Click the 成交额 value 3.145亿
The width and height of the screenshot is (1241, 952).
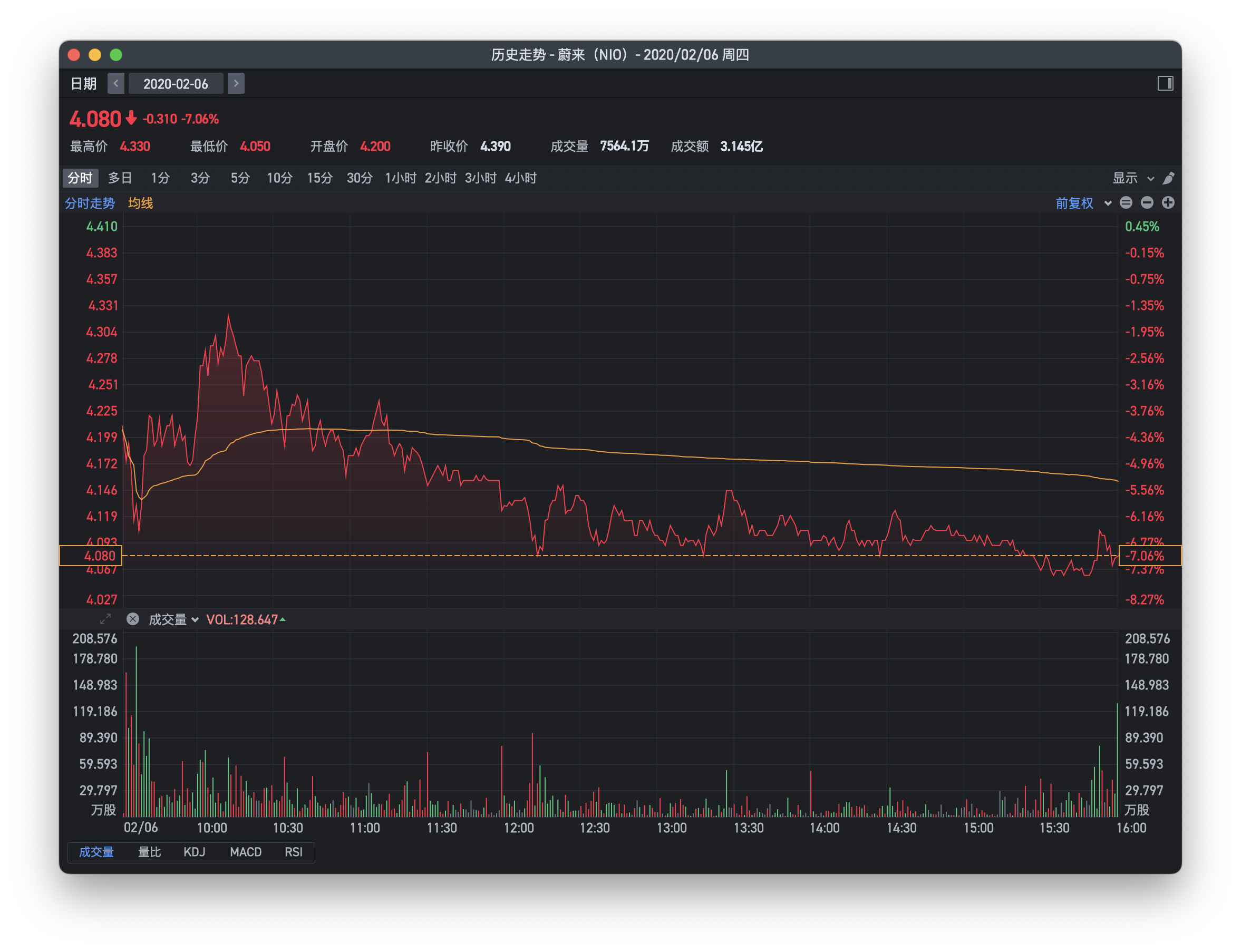[x=741, y=146]
